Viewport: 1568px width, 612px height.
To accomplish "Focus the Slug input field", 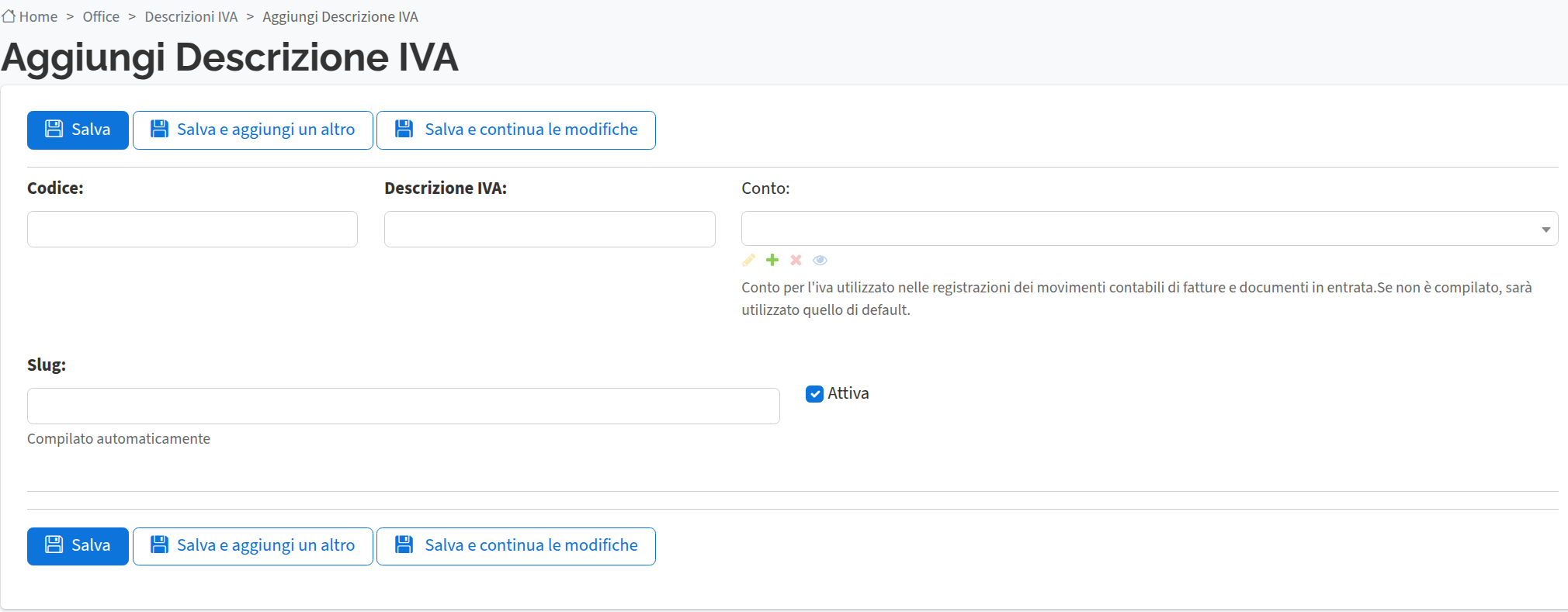I will click(404, 406).
